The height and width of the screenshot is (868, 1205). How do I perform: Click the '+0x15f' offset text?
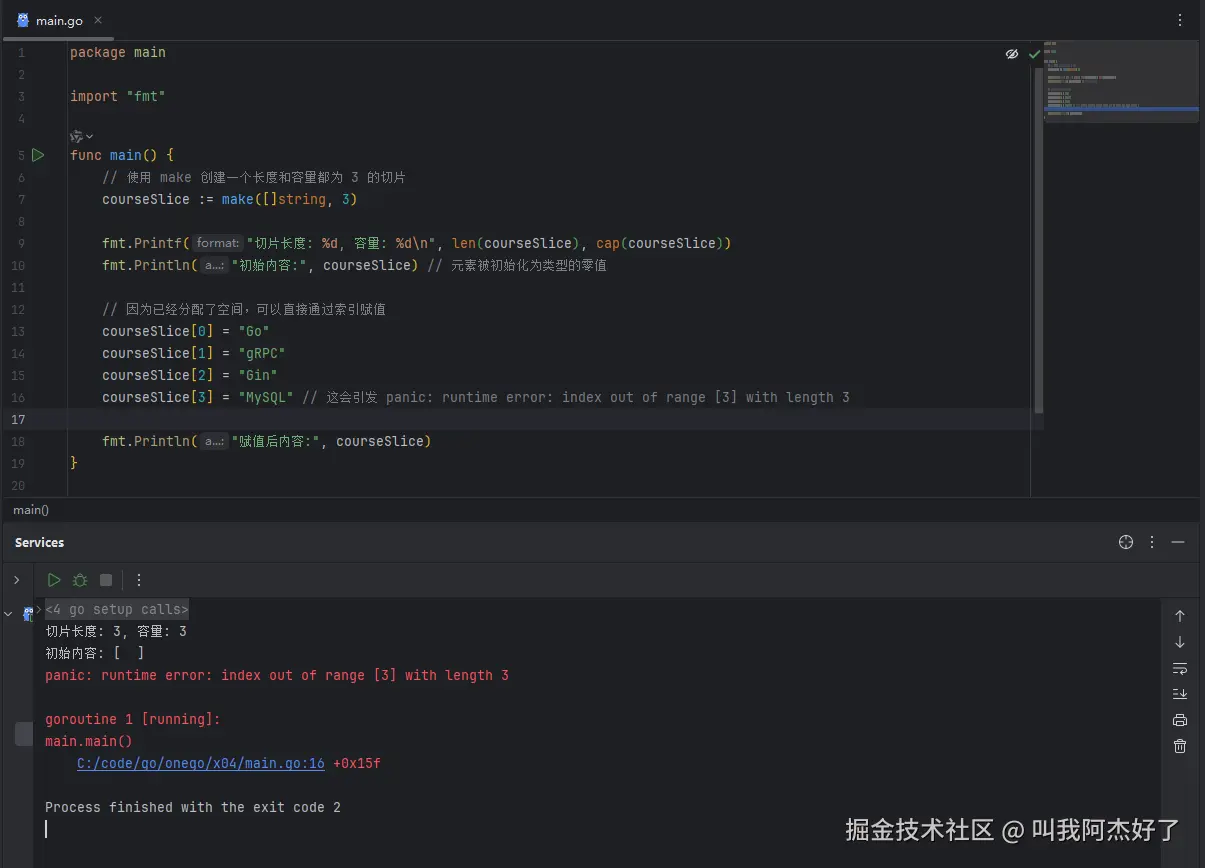(x=357, y=764)
